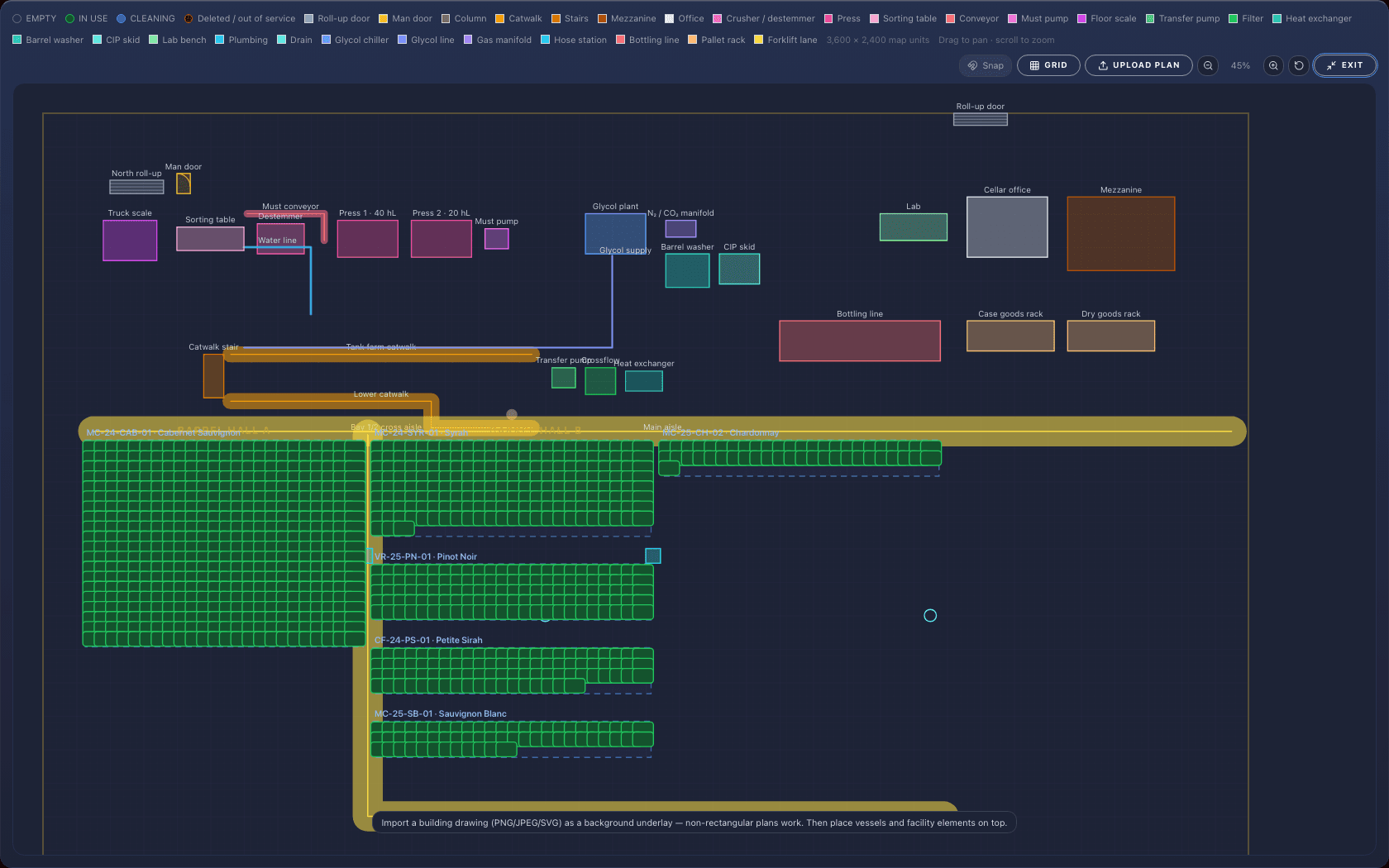Select the Sorting table element

pyautogui.click(x=210, y=238)
